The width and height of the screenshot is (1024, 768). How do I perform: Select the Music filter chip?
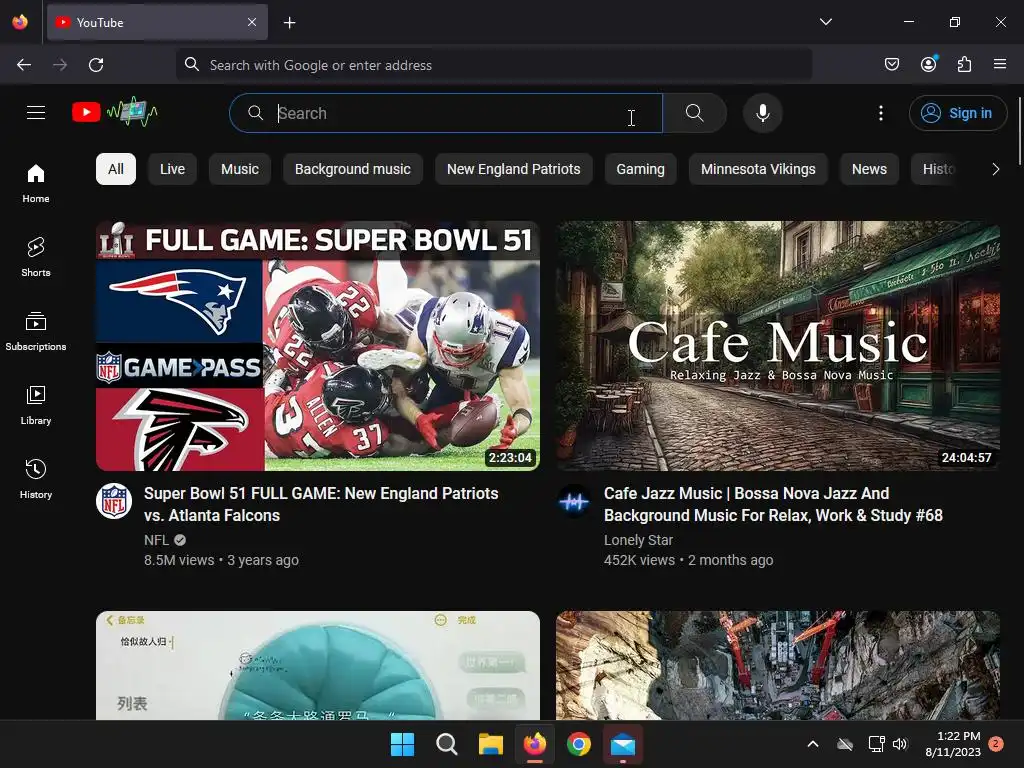pyautogui.click(x=240, y=169)
